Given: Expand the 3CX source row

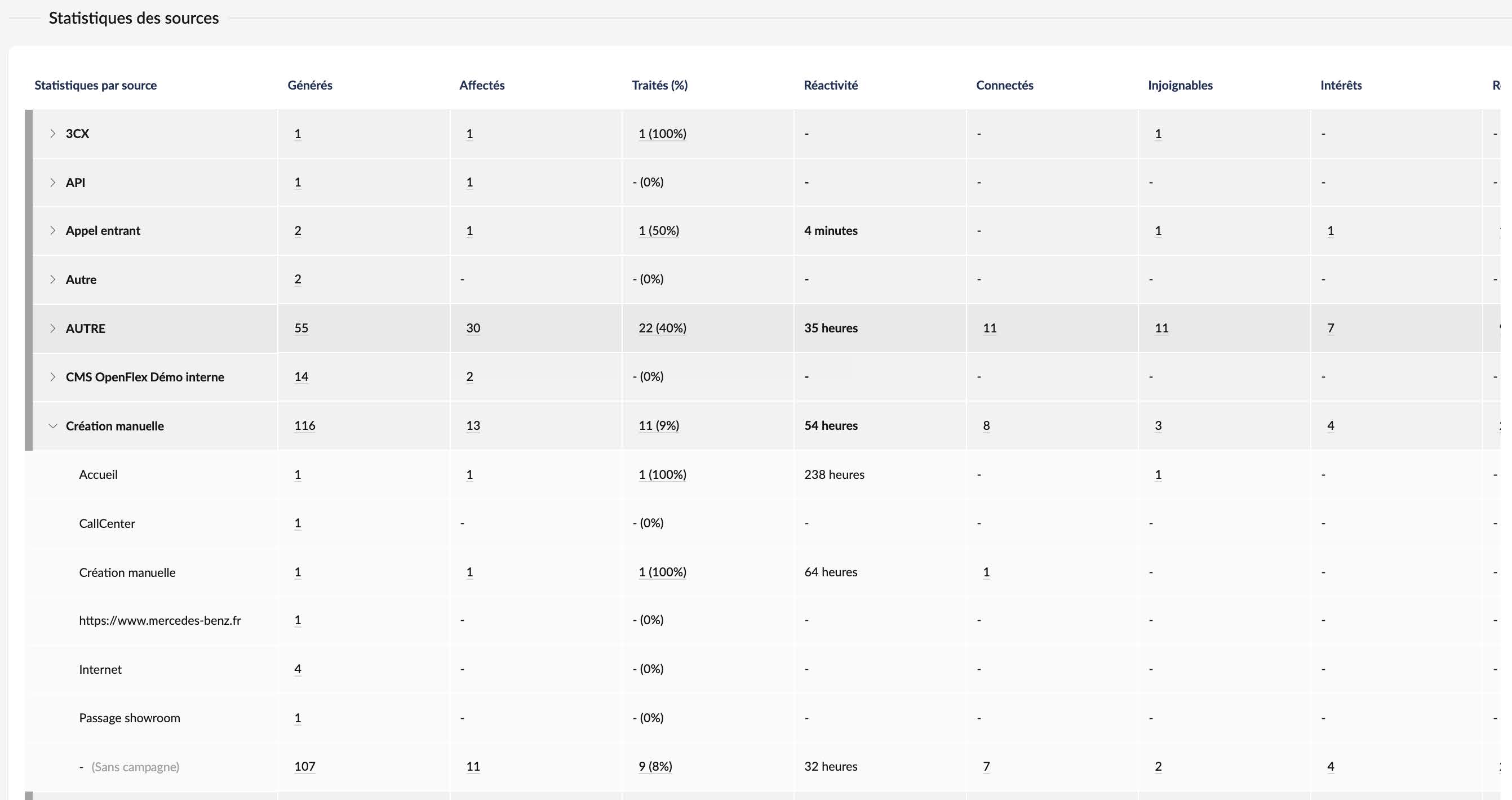Looking at the screenshot, I should tap(53, 134).
